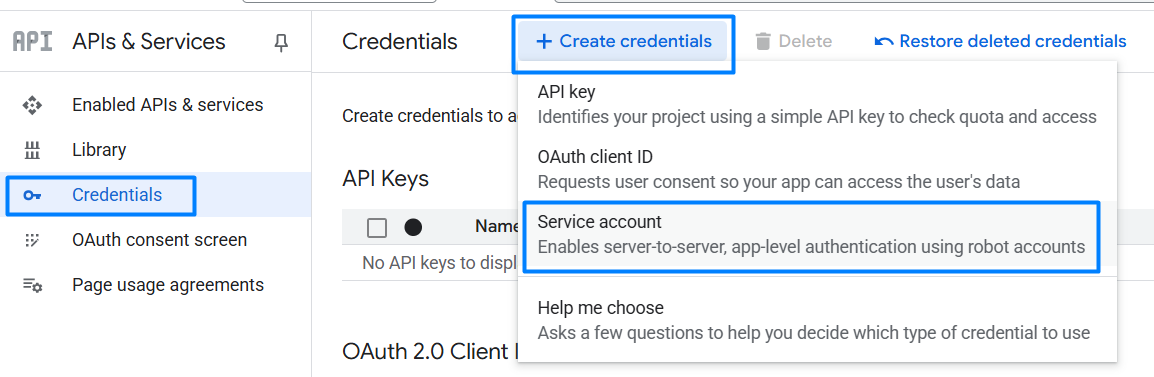Click the black circle API Keys column header
Viewport: 1154px width, 377px height.
coord(413,228)
